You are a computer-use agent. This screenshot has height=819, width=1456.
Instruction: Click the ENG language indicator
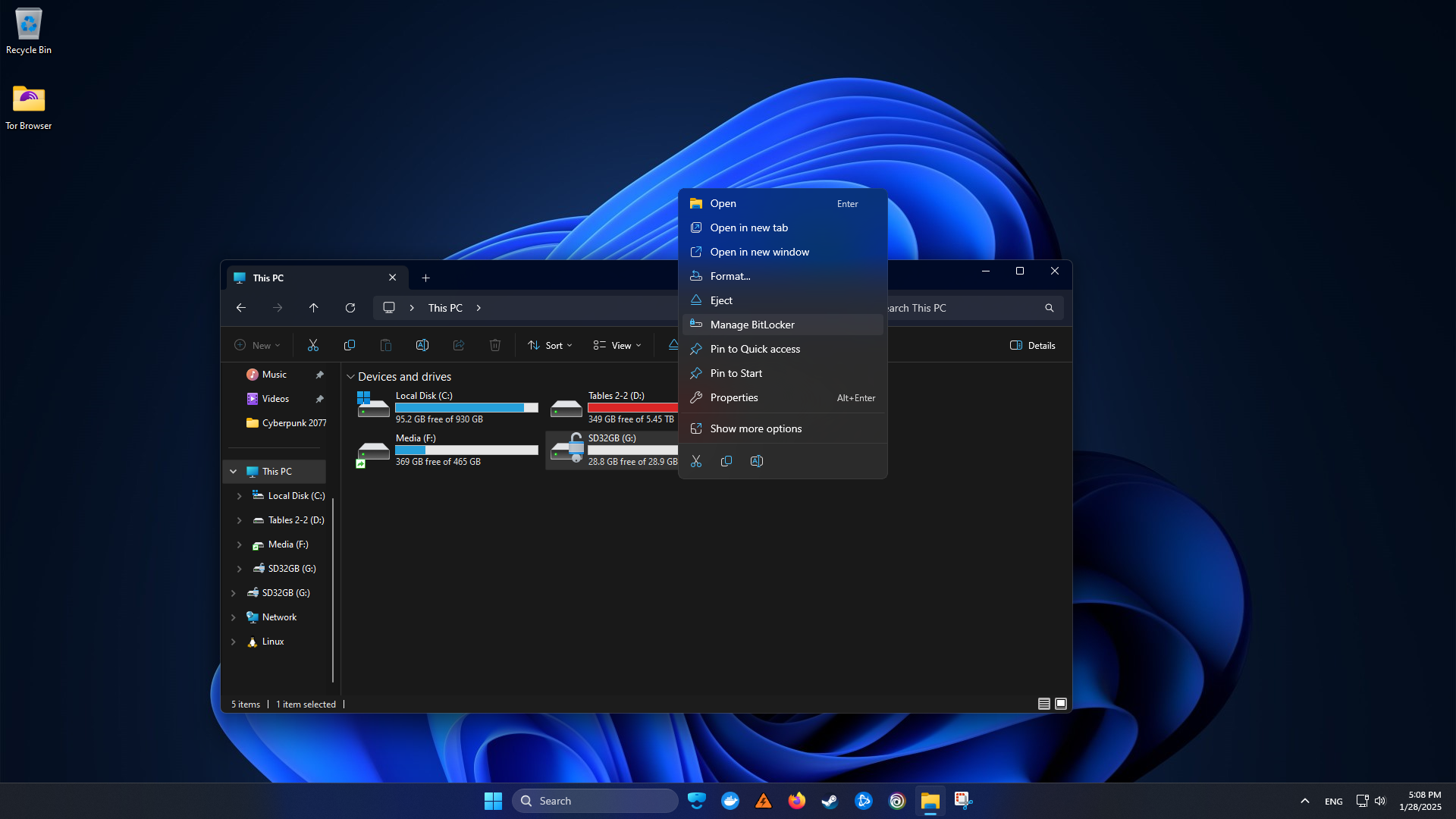pos(1333,801)
